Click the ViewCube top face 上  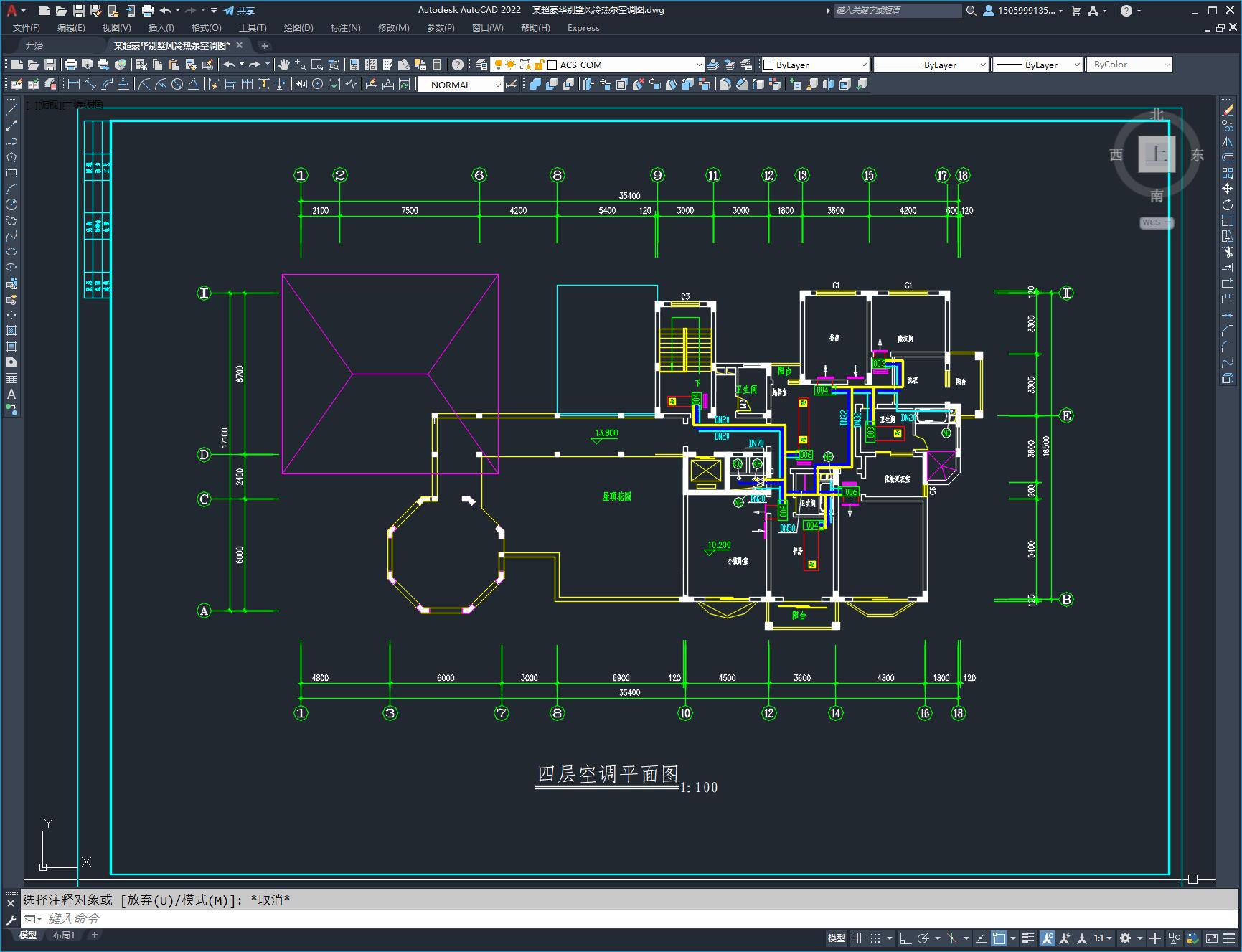point(1157,154)
